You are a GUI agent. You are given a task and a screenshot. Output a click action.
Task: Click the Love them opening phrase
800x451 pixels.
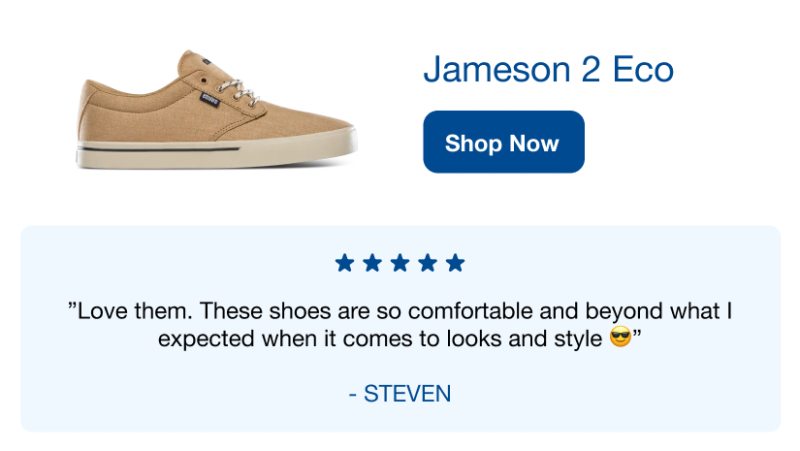tap(131, 311)
